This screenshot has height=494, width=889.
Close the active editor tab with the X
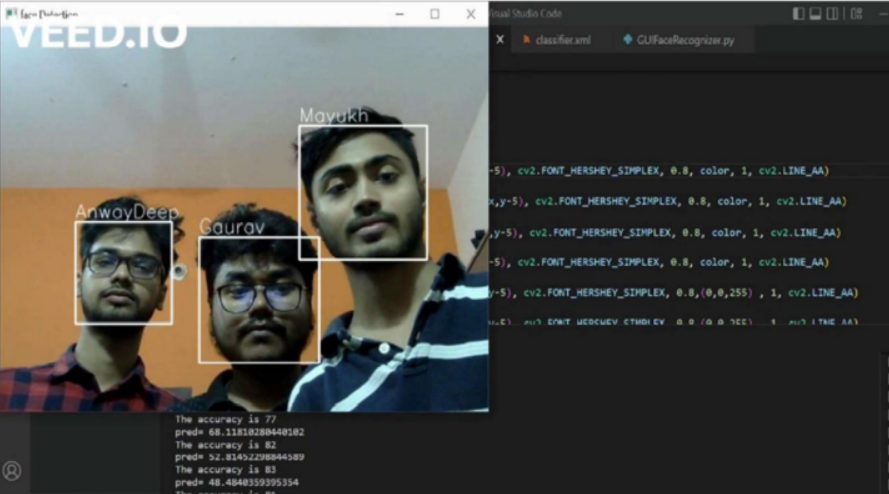pos(500,40)
